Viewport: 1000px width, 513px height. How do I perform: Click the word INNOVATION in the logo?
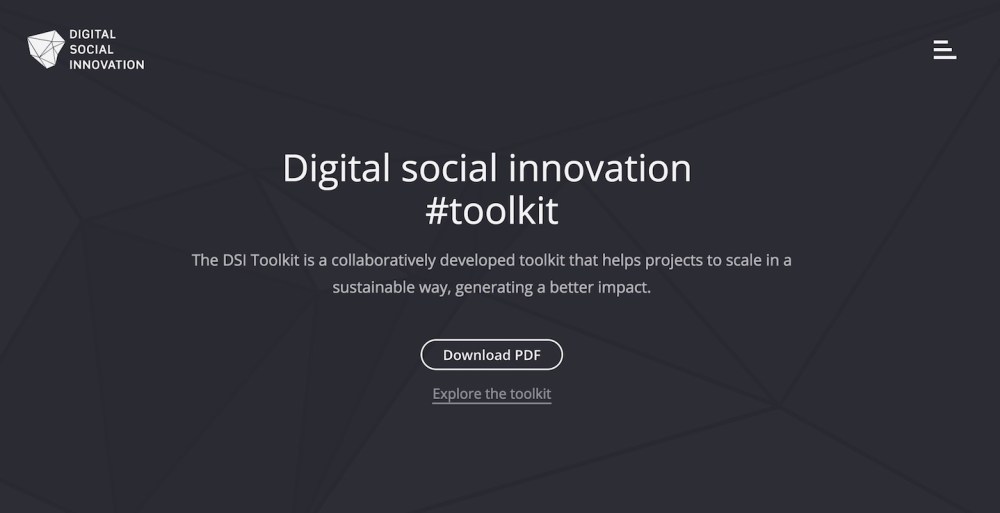pyautogui.click(x=106, y=64)
